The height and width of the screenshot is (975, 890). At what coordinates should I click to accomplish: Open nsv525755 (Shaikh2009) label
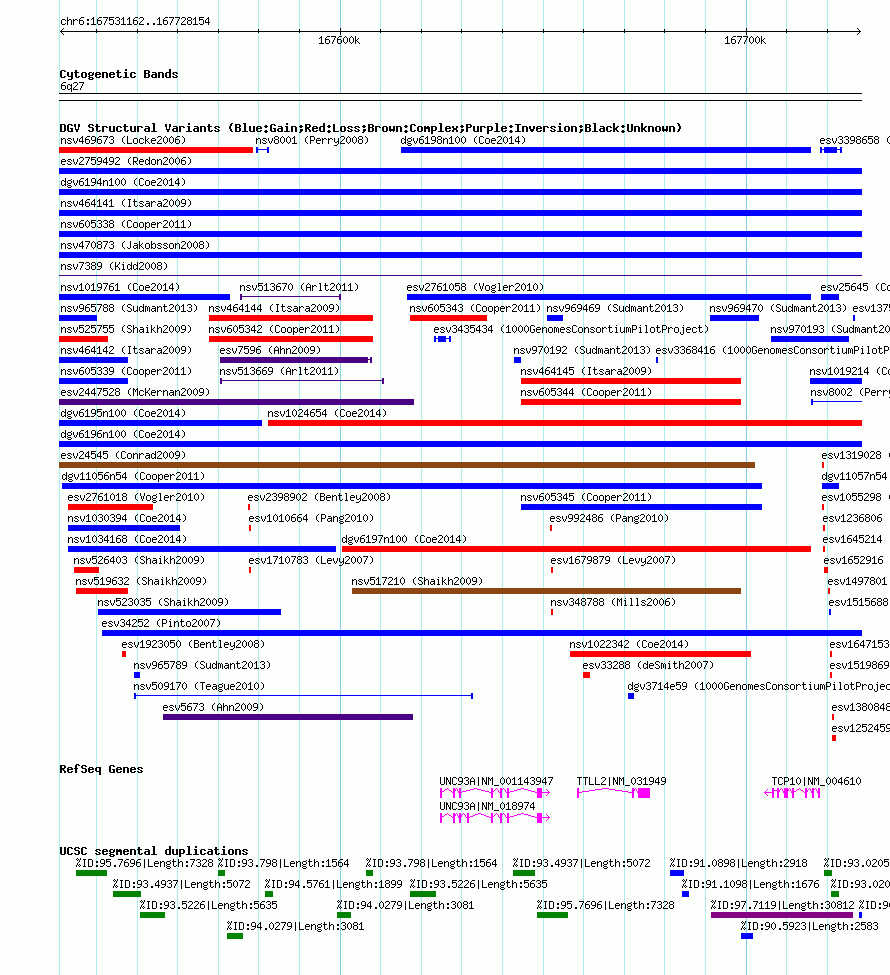point(126,330)
